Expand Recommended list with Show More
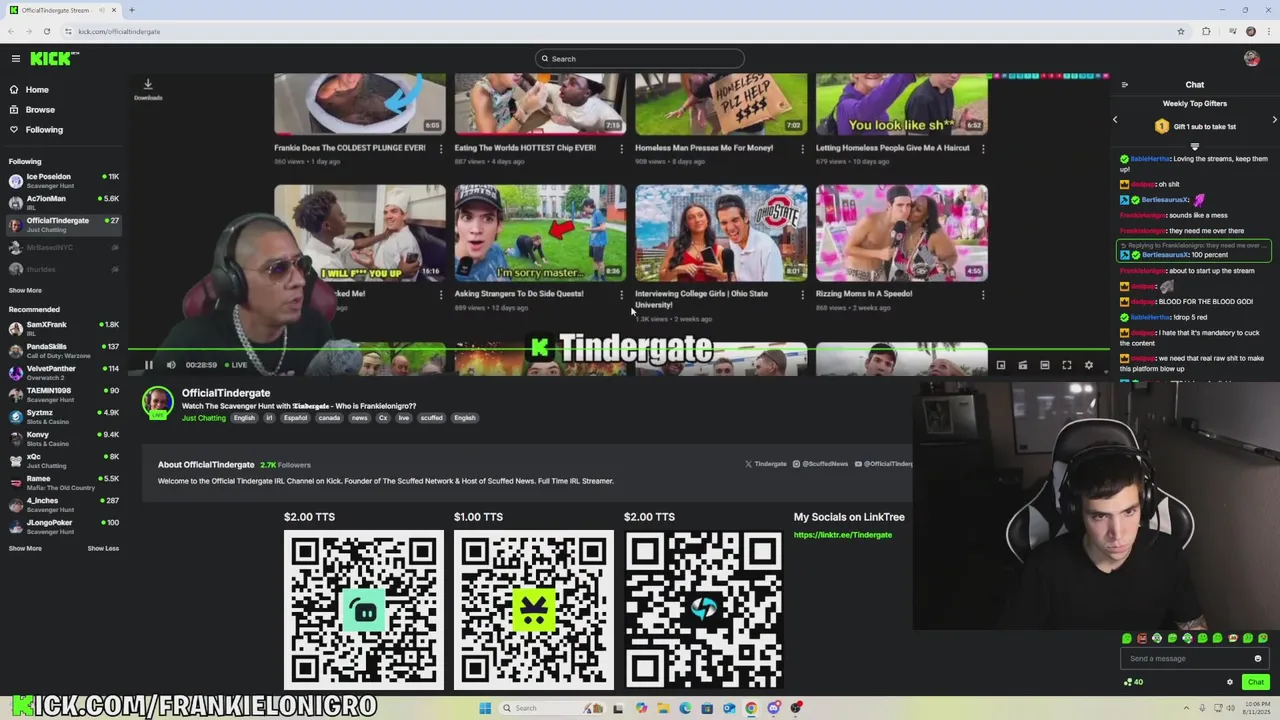The image size is (1280, 720). pos(25,549)
